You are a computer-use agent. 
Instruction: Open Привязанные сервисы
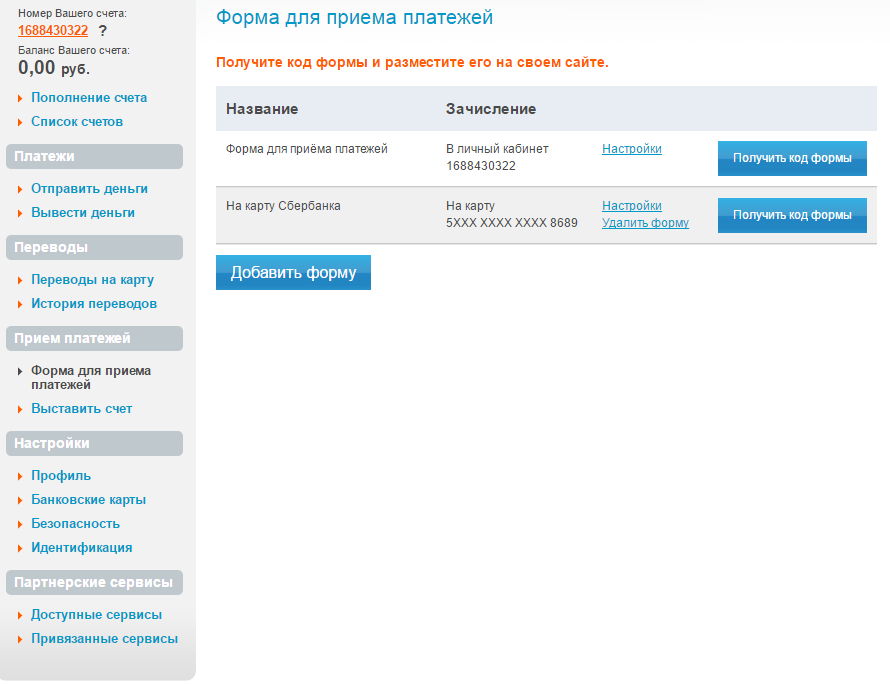click(104, 639)
